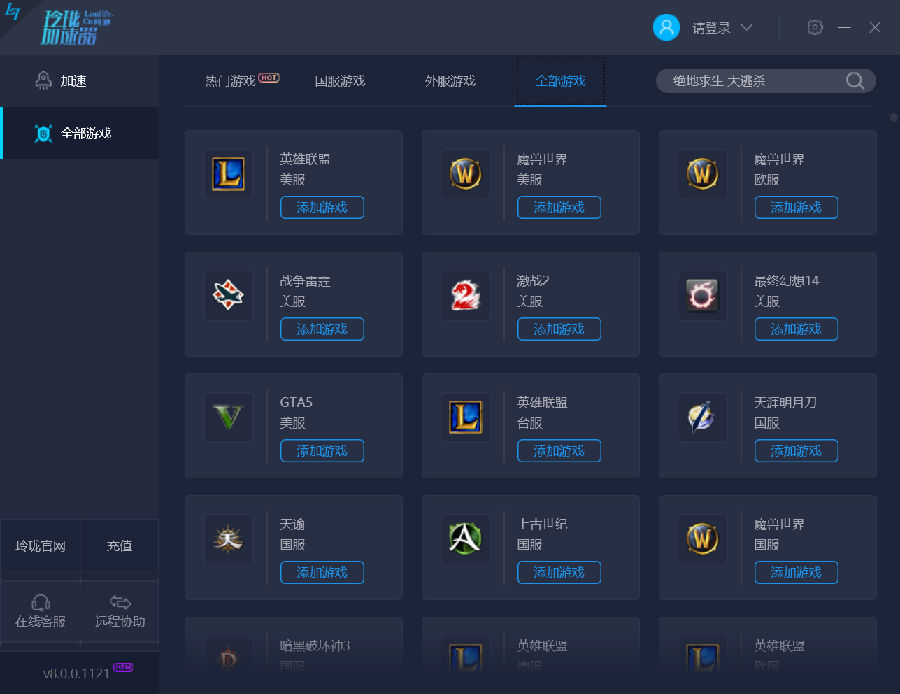Click the 请登录 login text
This screenshot has height=694, width=900.
pyautogui.click(x=711, y=28)
